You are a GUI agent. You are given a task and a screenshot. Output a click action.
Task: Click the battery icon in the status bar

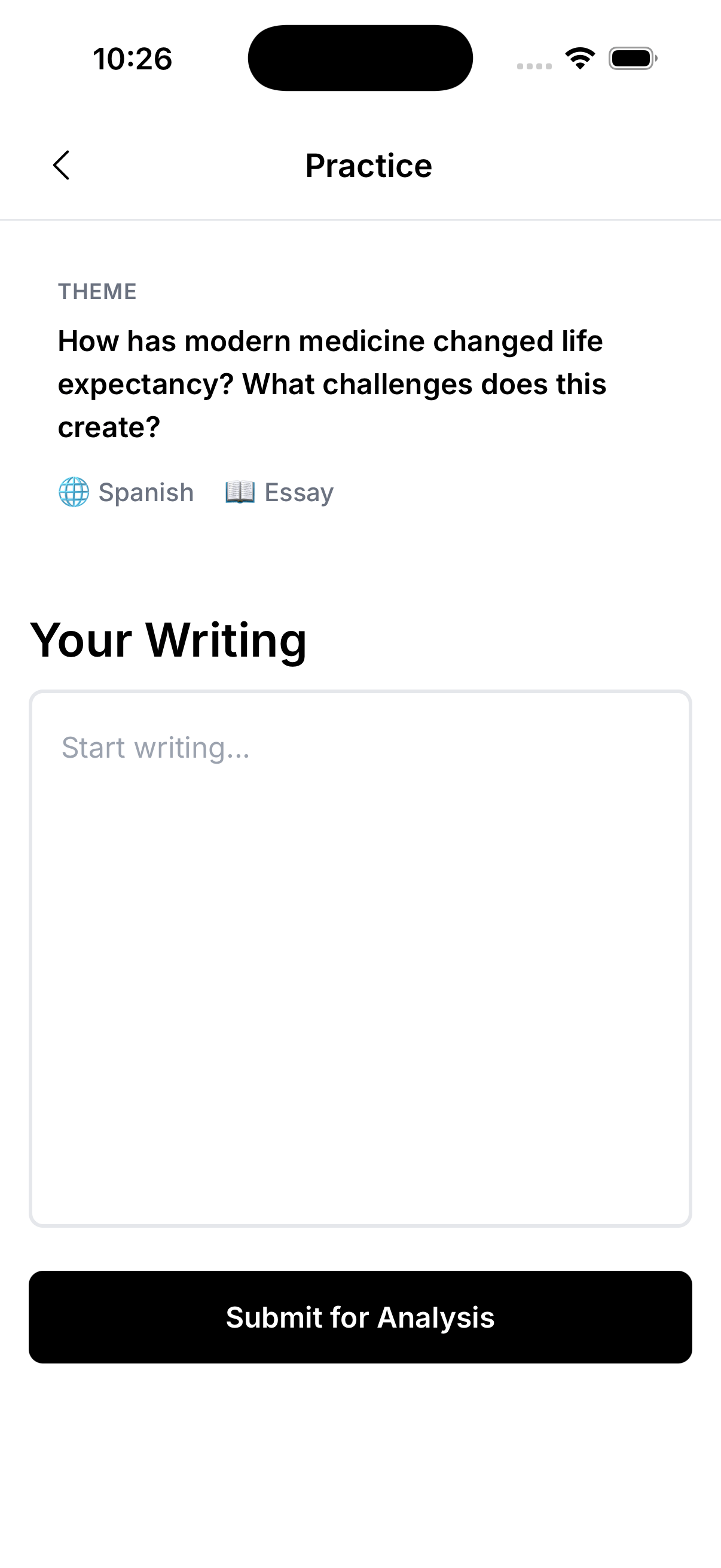click(632, 59)
